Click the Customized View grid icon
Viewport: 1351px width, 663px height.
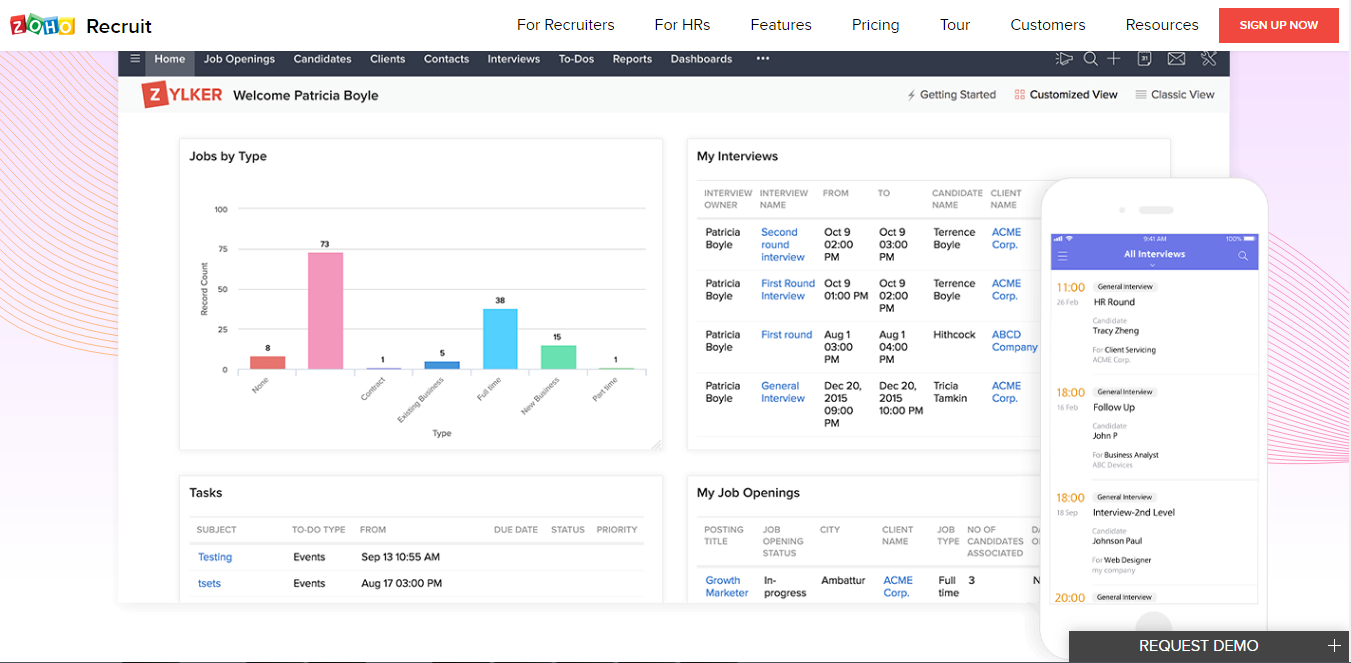[1019, 95]
